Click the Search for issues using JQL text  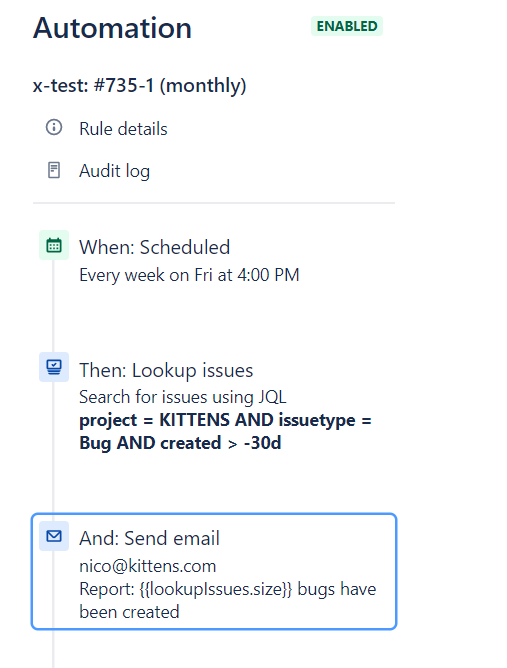pyautogui.click(x=183, y=397)
